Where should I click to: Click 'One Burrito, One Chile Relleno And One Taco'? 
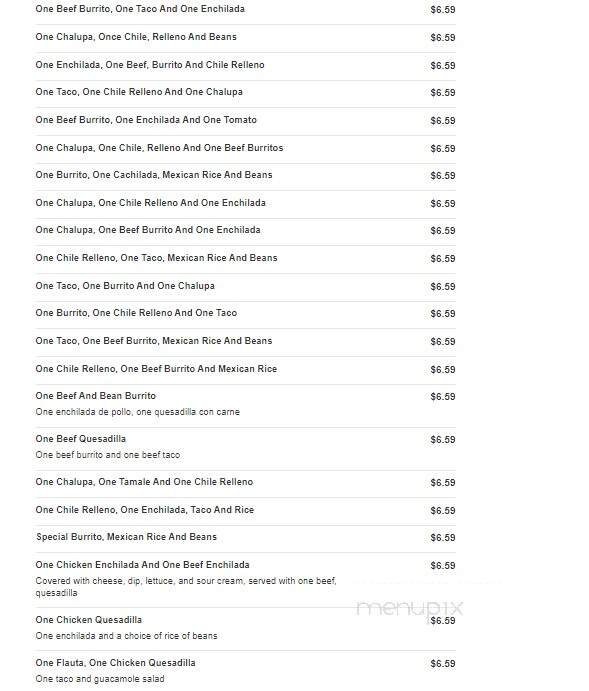click(x=136, y=313)
